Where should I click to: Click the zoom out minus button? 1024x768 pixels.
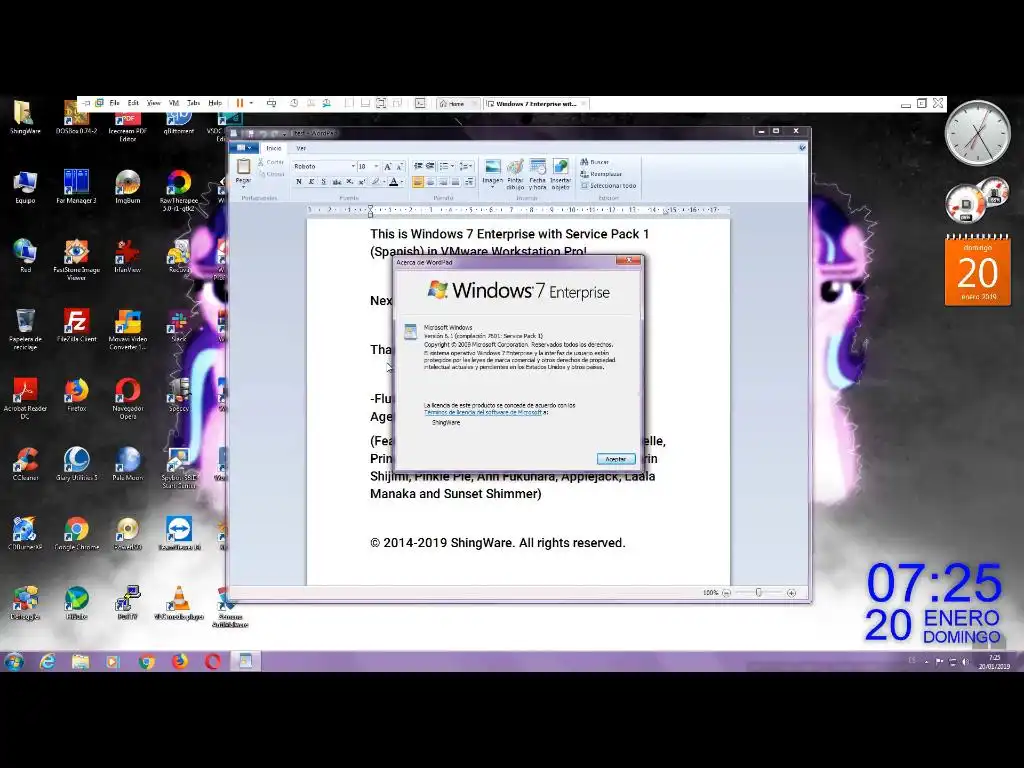tap(726, 593)
